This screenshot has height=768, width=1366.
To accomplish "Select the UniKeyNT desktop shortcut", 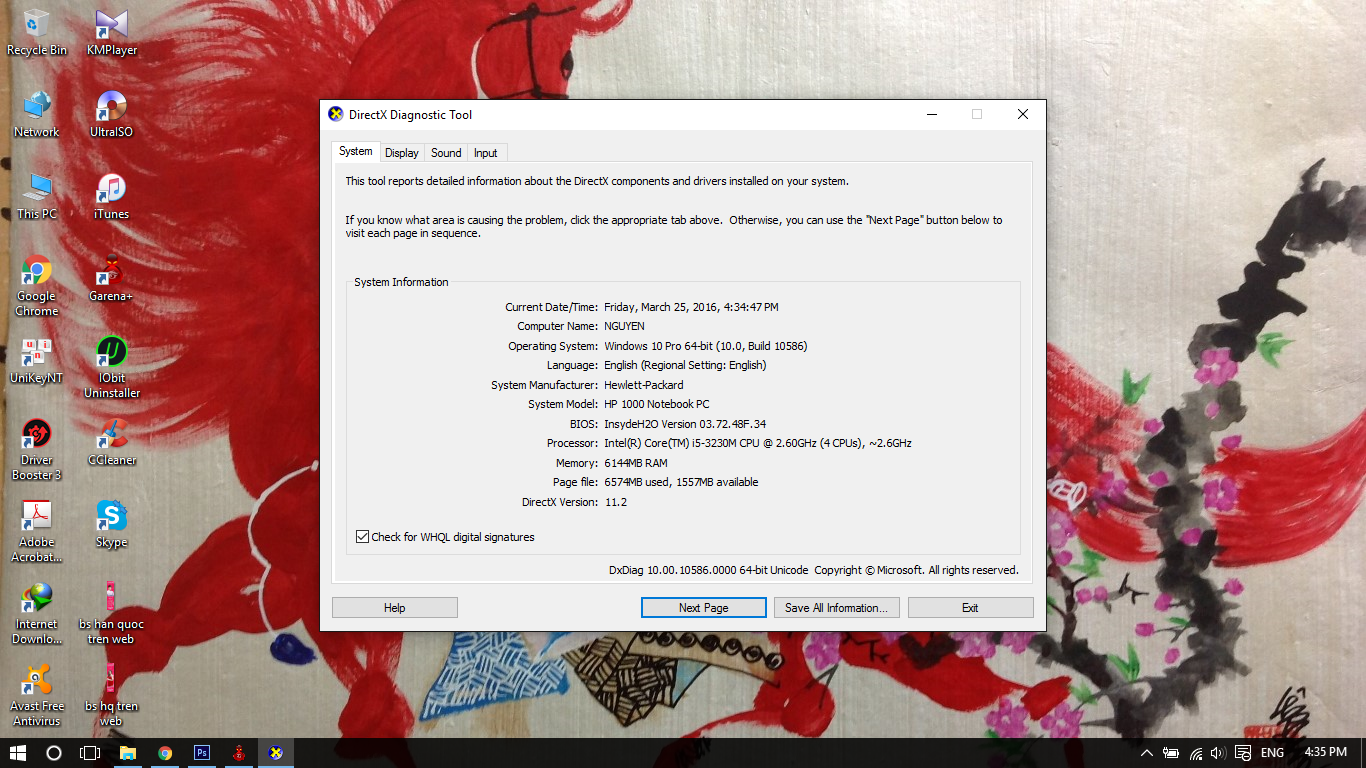I will 37,360.
